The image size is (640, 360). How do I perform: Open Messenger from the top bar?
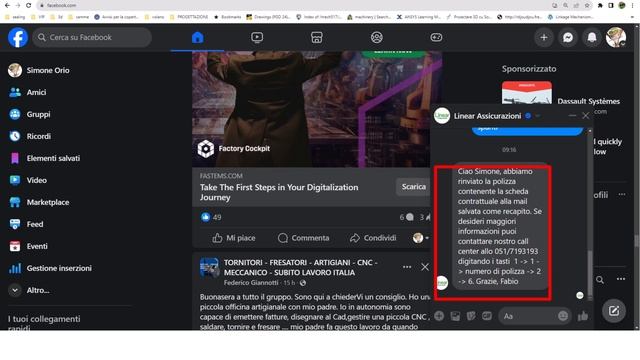[568, 38]
